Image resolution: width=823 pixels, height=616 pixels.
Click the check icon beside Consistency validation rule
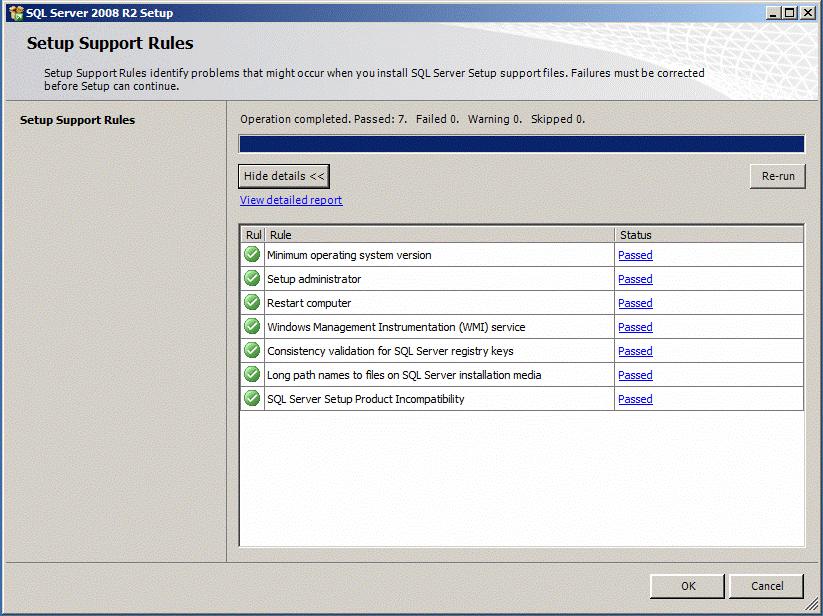(251, 350)
